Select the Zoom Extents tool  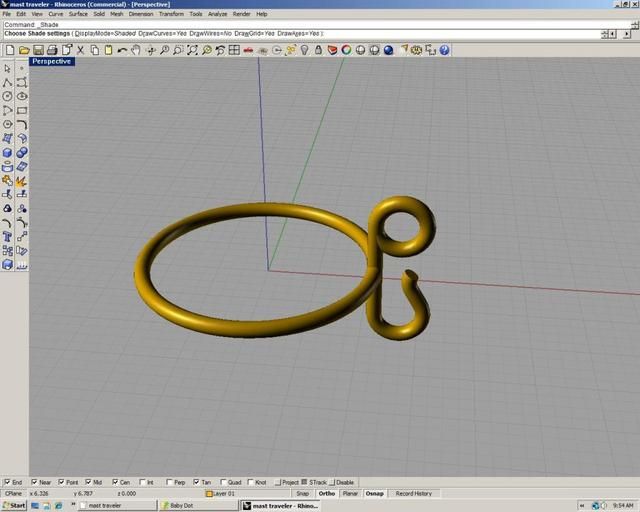point(192,50)
